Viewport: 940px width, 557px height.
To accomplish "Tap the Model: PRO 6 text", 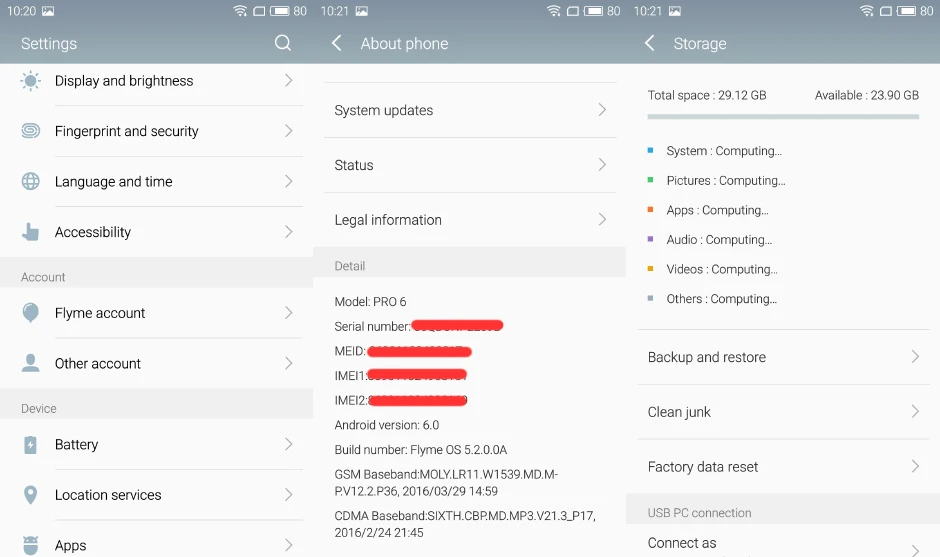I will point(370,302).
